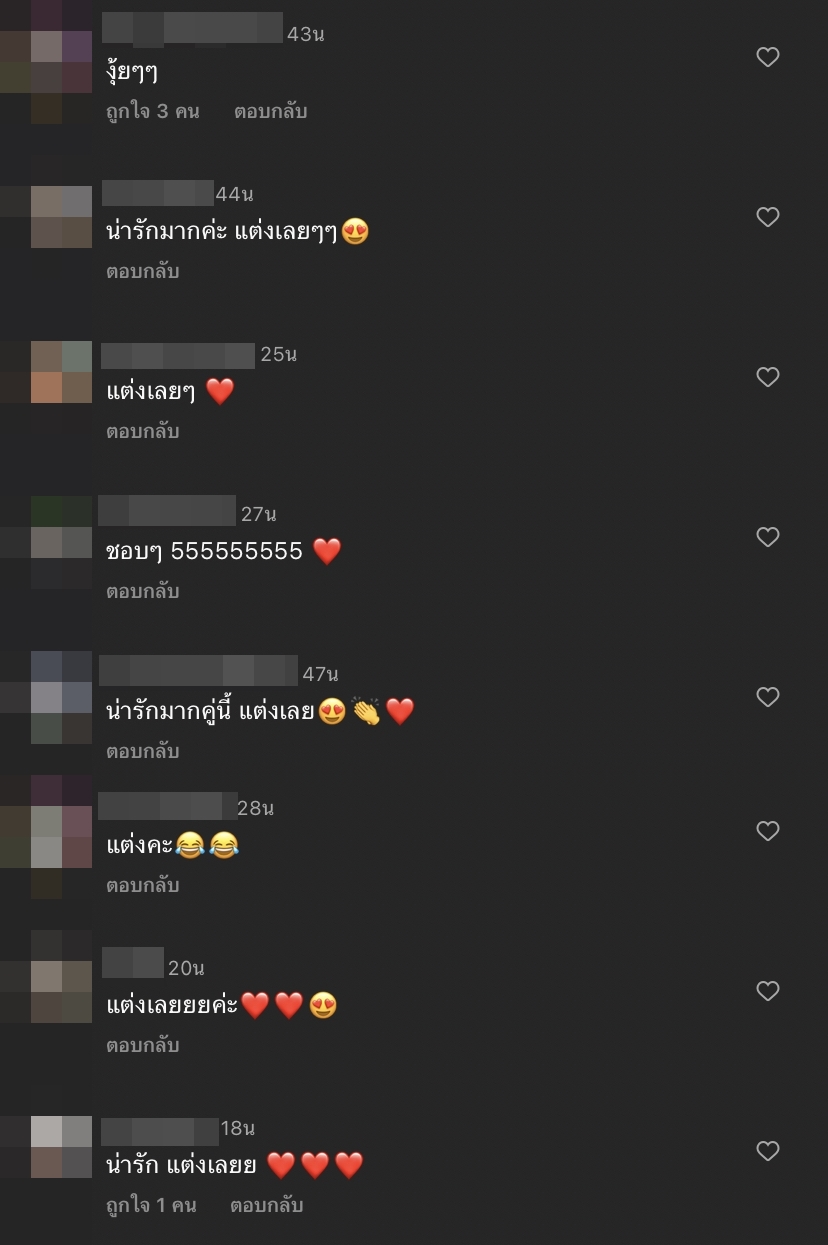Open username above "น่ารักมากคู่นี้ แต่งเลย" comment
The width and height of the screenshot is (828, 1245).
(x=198, y=671)
